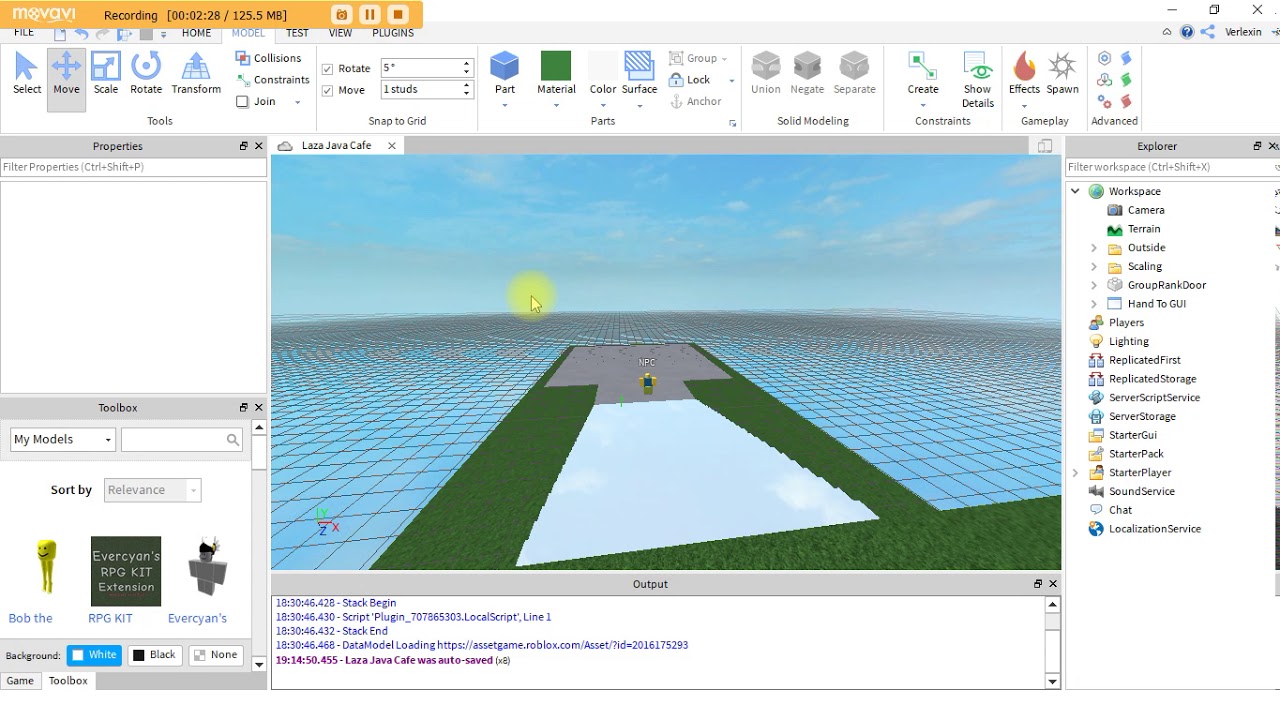Viewport: 1280px width, 720px height.
Task: Click the Lock tool
Action: click(690, 80)
